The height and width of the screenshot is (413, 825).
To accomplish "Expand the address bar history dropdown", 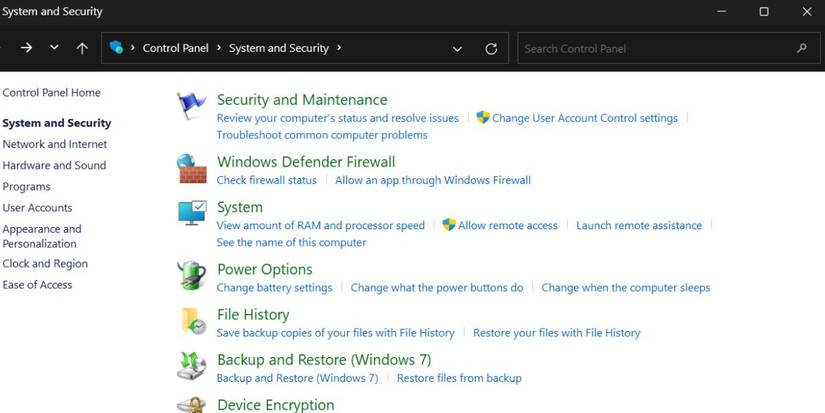I will click(457, 49).
